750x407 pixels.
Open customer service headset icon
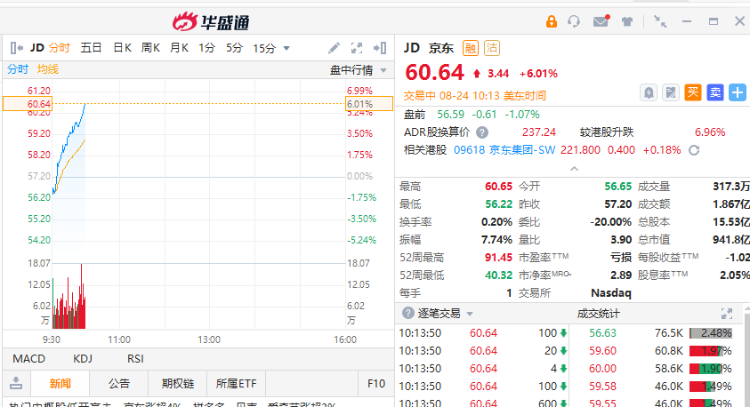pyautogui.click(x=575, y=21)
